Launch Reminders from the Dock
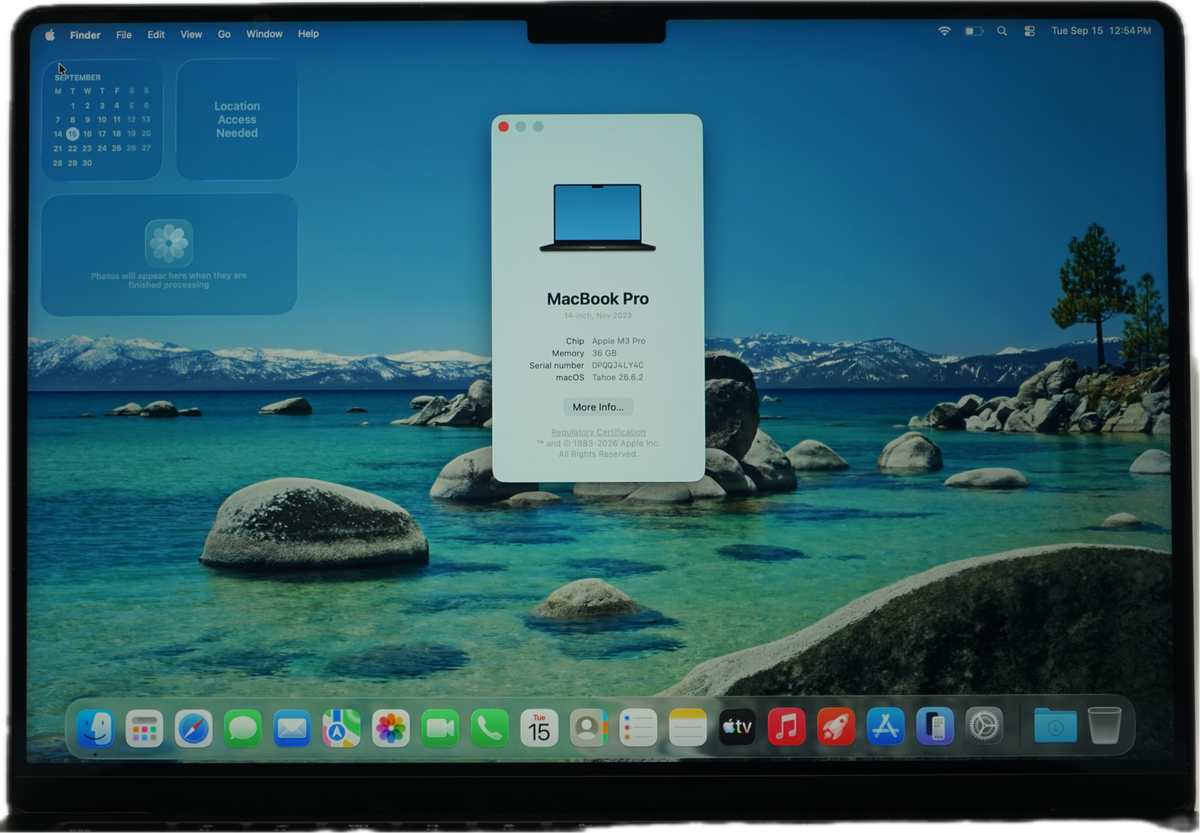 (x=638, y=728)
